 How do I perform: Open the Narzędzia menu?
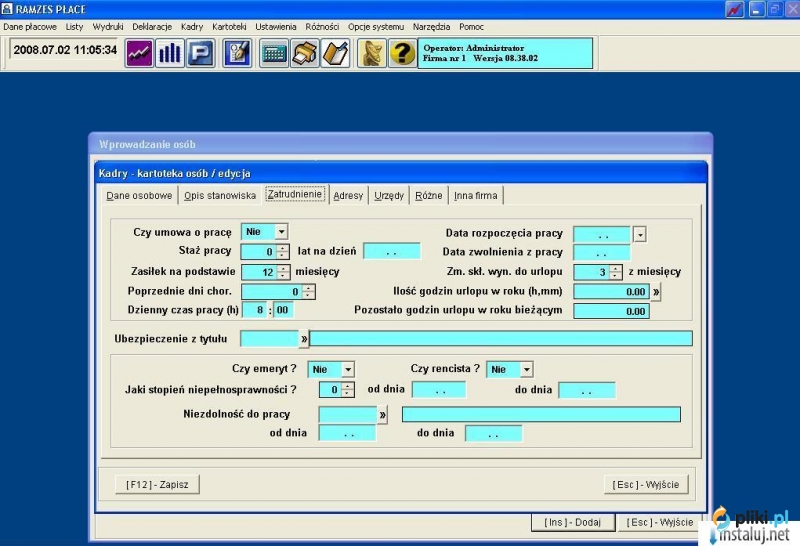click(431, 27)
